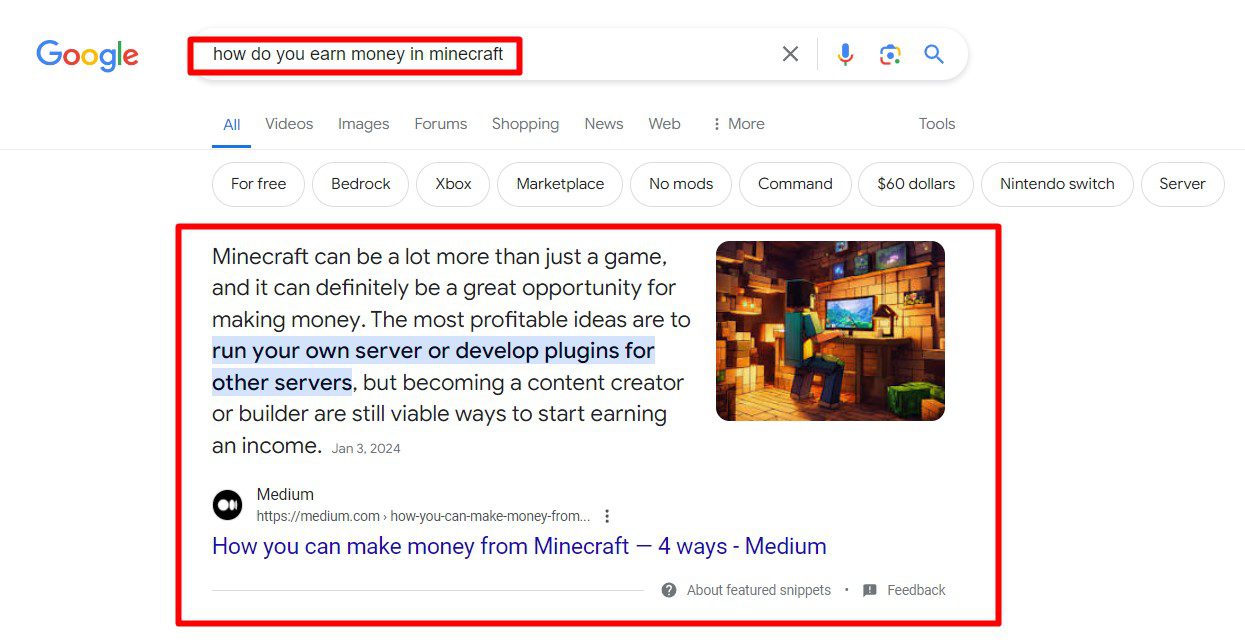
Task: Switch to the News tab
Action: (604, 124)
